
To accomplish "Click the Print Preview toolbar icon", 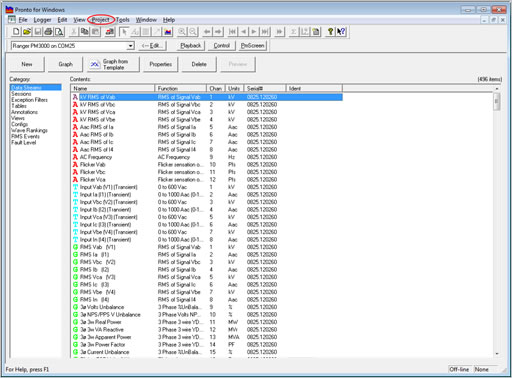I will click(59, 32).
